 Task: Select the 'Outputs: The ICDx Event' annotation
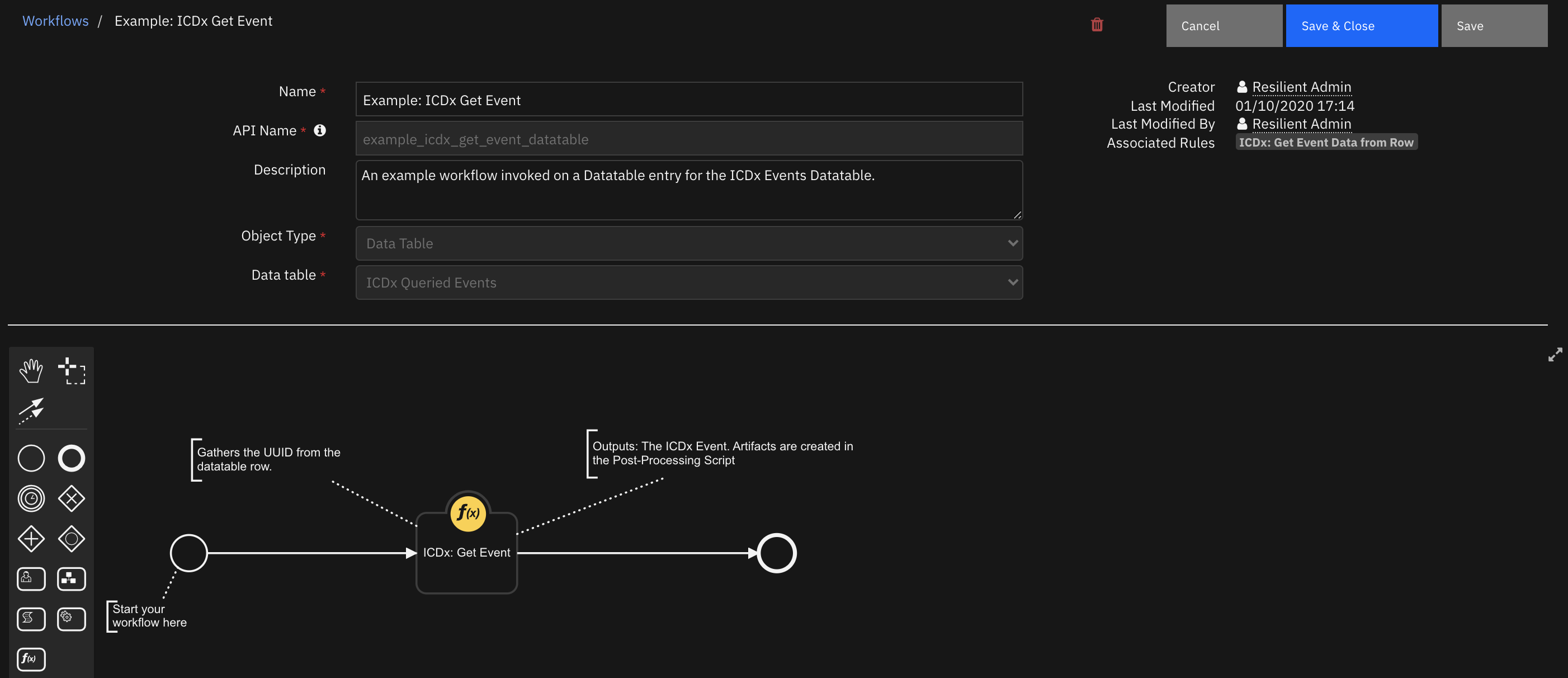pos(722,453)
